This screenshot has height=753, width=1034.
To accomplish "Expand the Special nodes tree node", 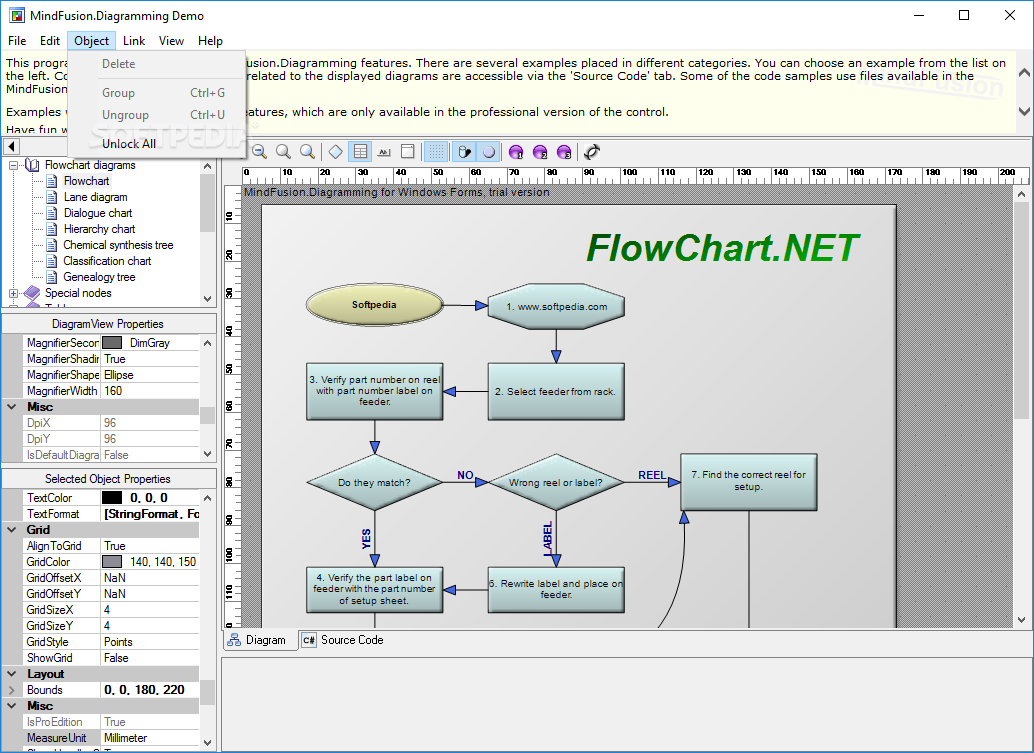I will point(13,293).
